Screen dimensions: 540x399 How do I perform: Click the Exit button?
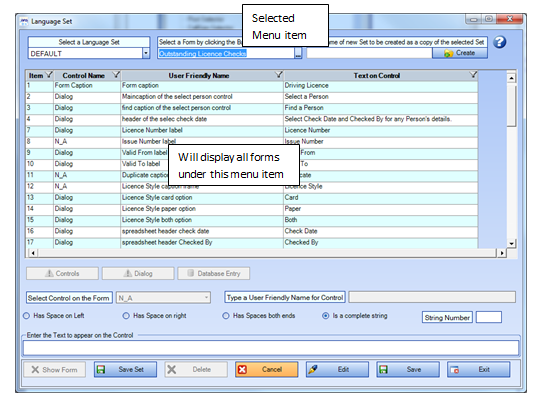pyautogui.click(x=478, y=369)
